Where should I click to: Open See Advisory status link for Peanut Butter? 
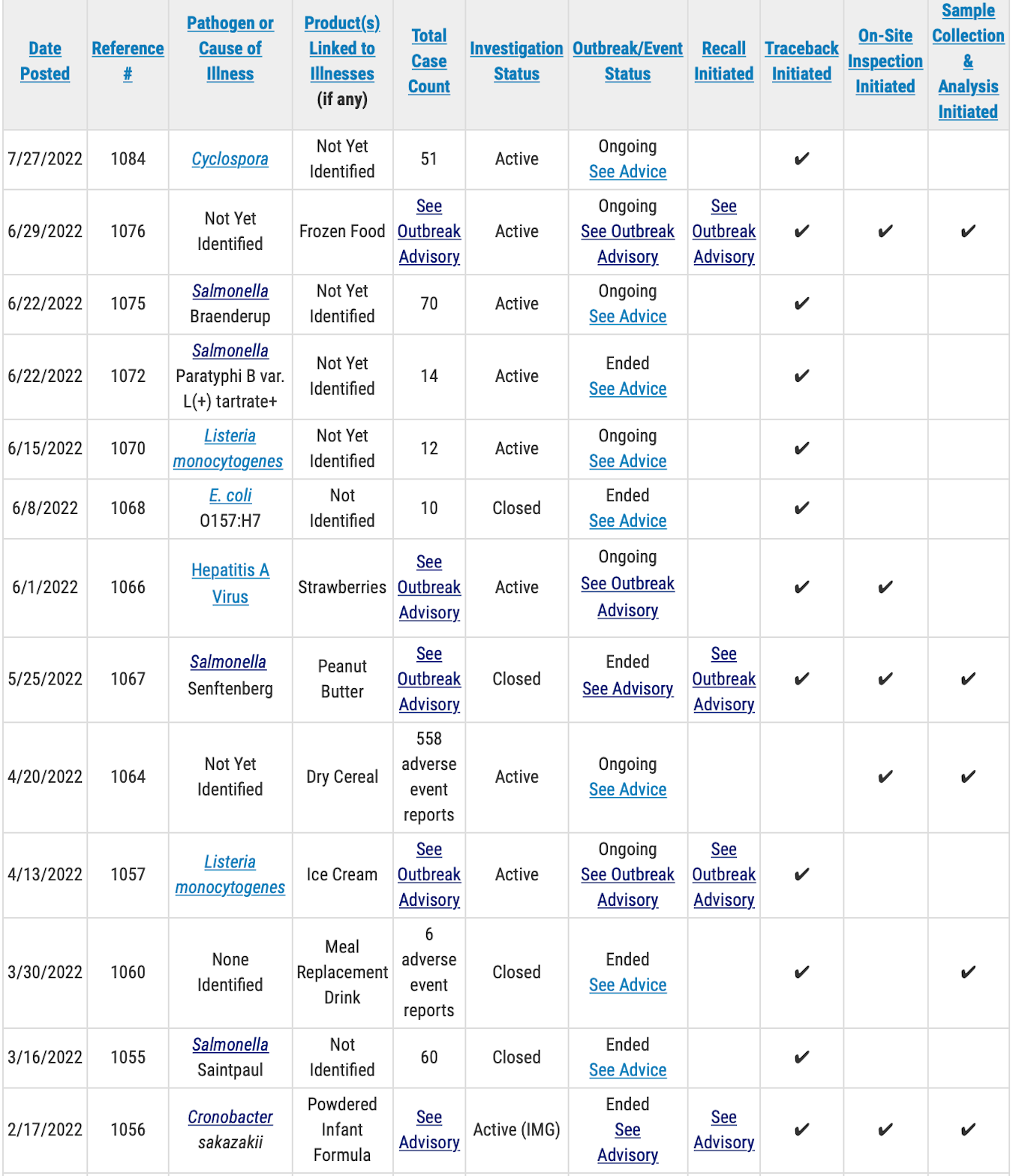[627, 689]
